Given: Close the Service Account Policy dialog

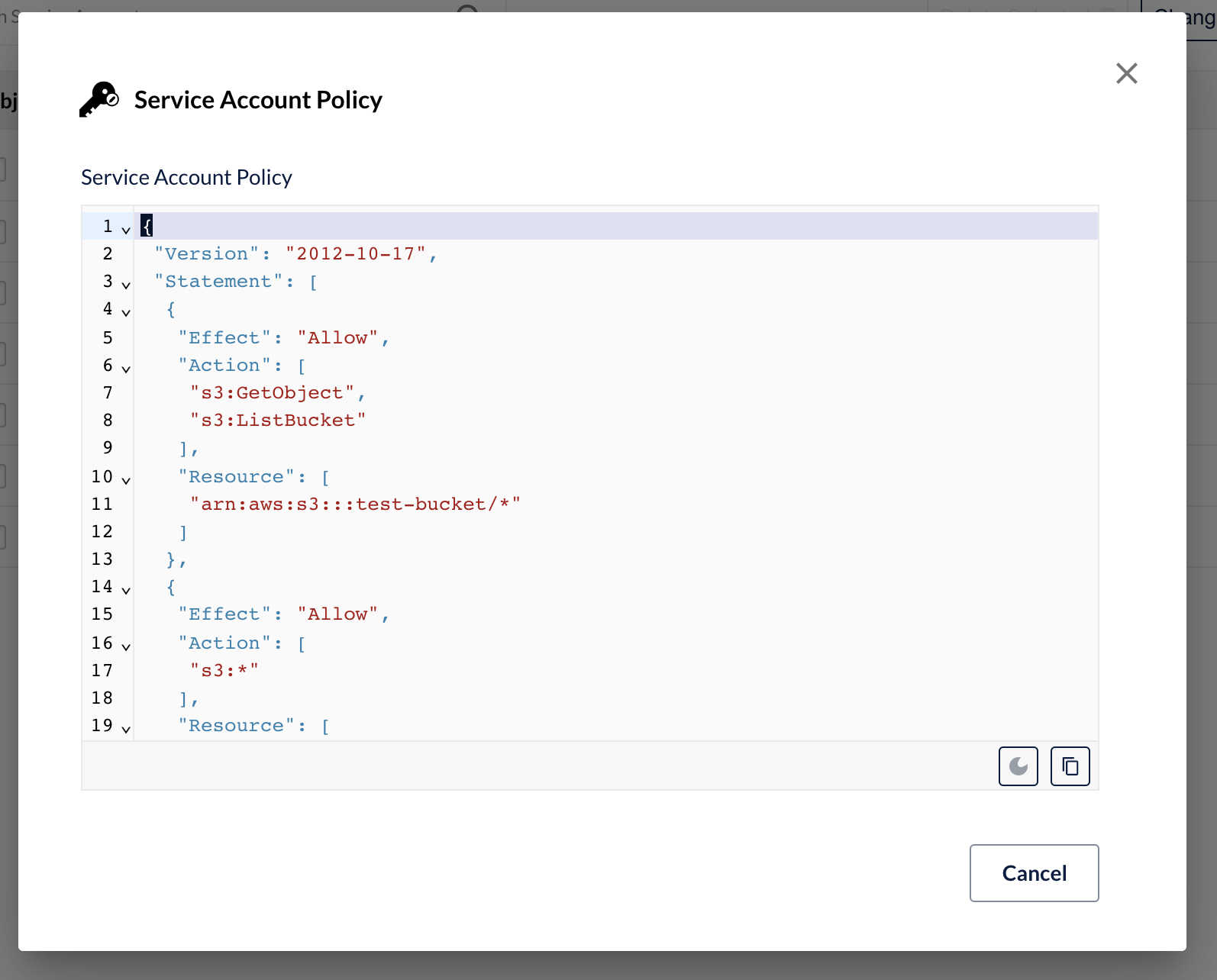Looking at the screenshot, I should coord(1126,73).
